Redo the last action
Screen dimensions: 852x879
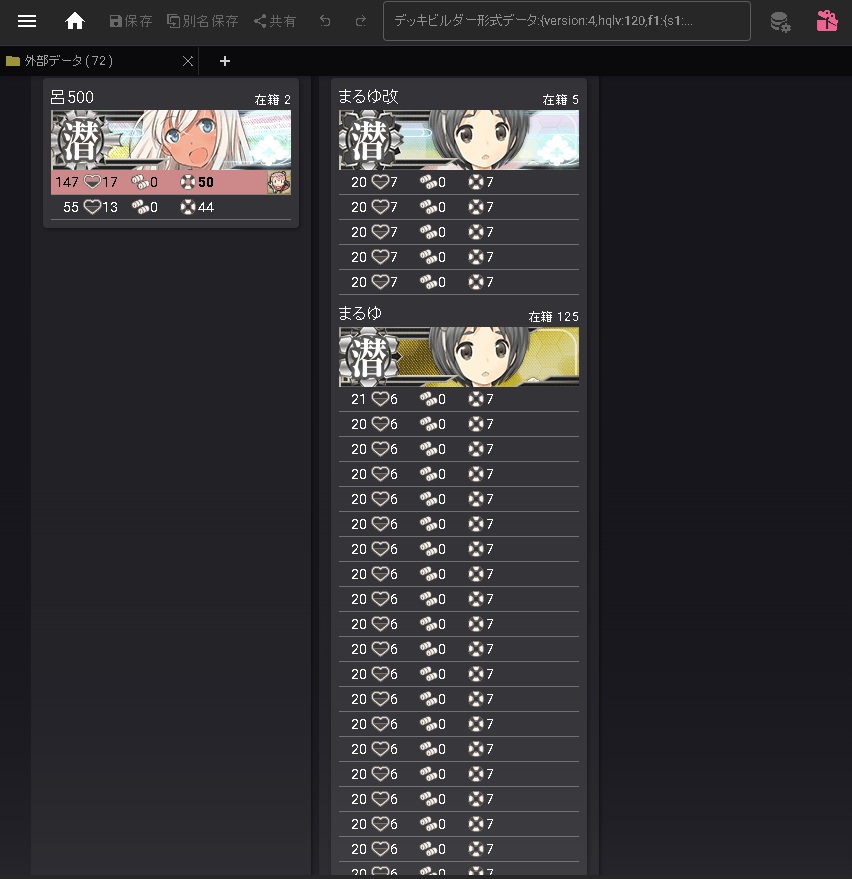360,21
